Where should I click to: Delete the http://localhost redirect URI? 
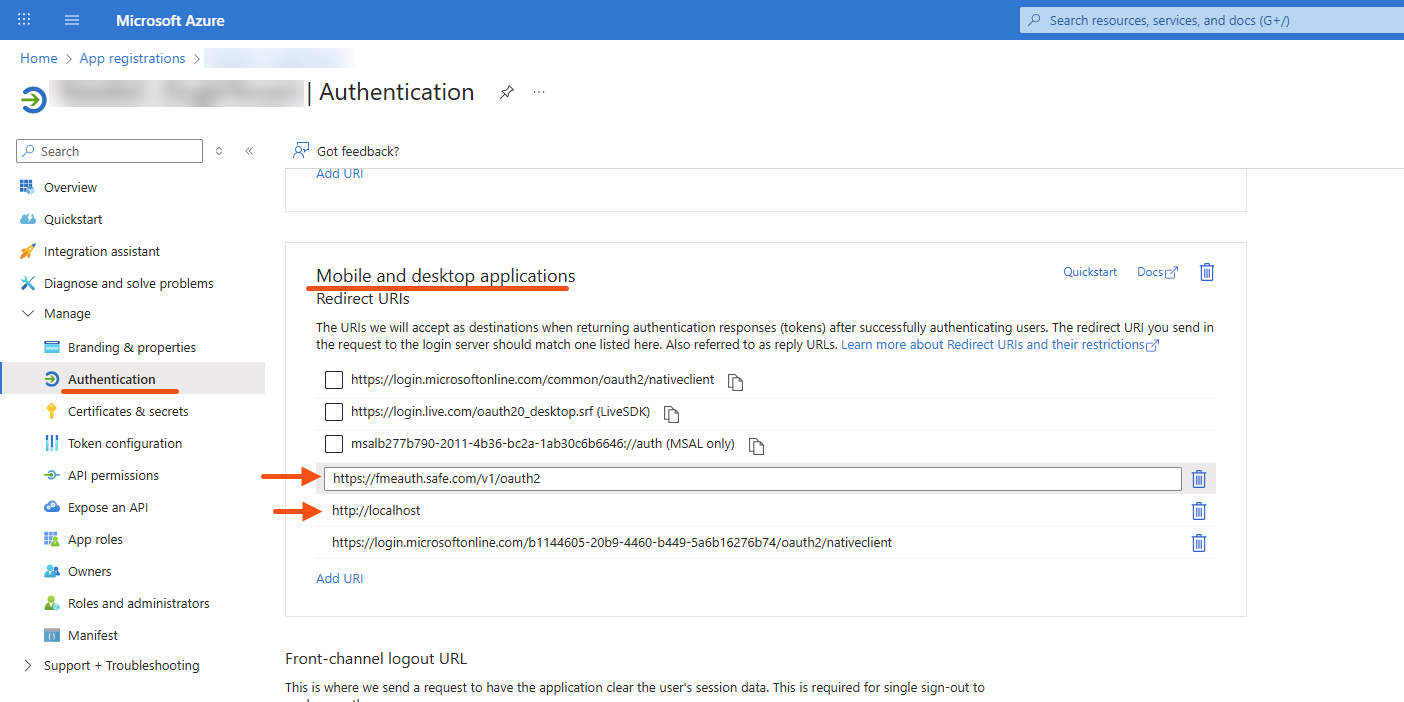(x=1198, y=511)
